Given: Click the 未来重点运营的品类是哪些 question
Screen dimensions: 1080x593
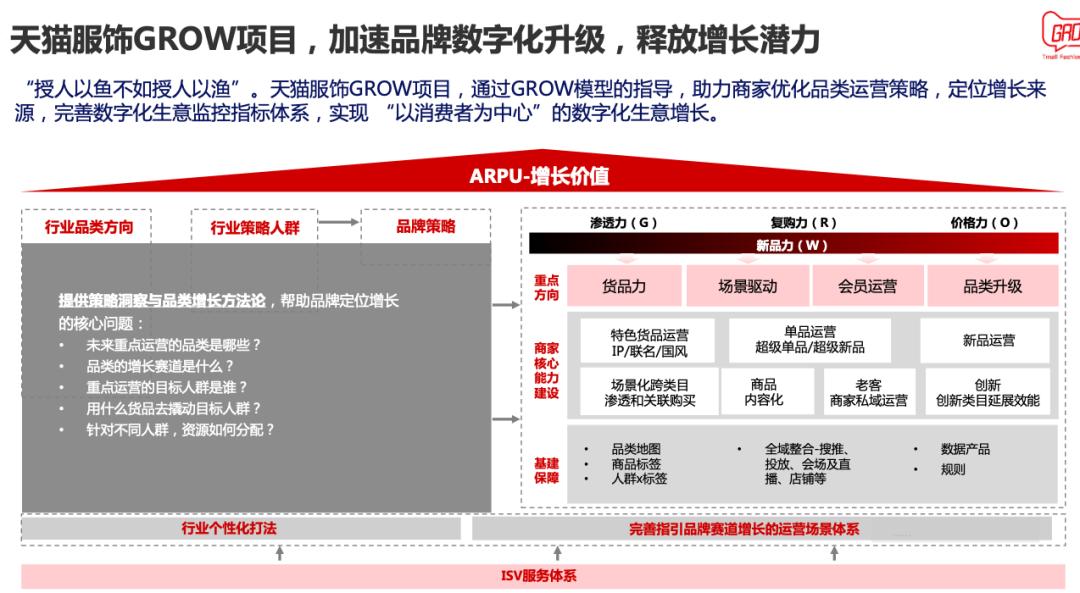Looking at the screenshot, I should pyautogui.click(x=174, y=345).
